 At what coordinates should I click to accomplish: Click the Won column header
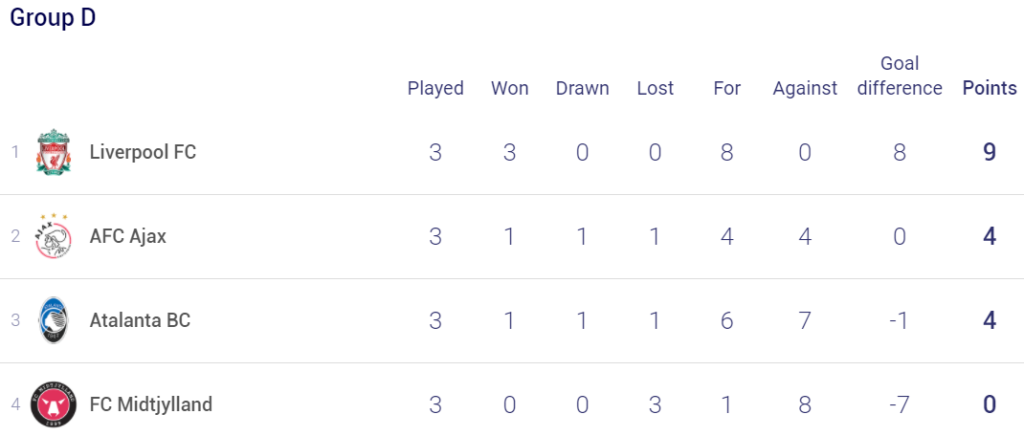(510, 88)
